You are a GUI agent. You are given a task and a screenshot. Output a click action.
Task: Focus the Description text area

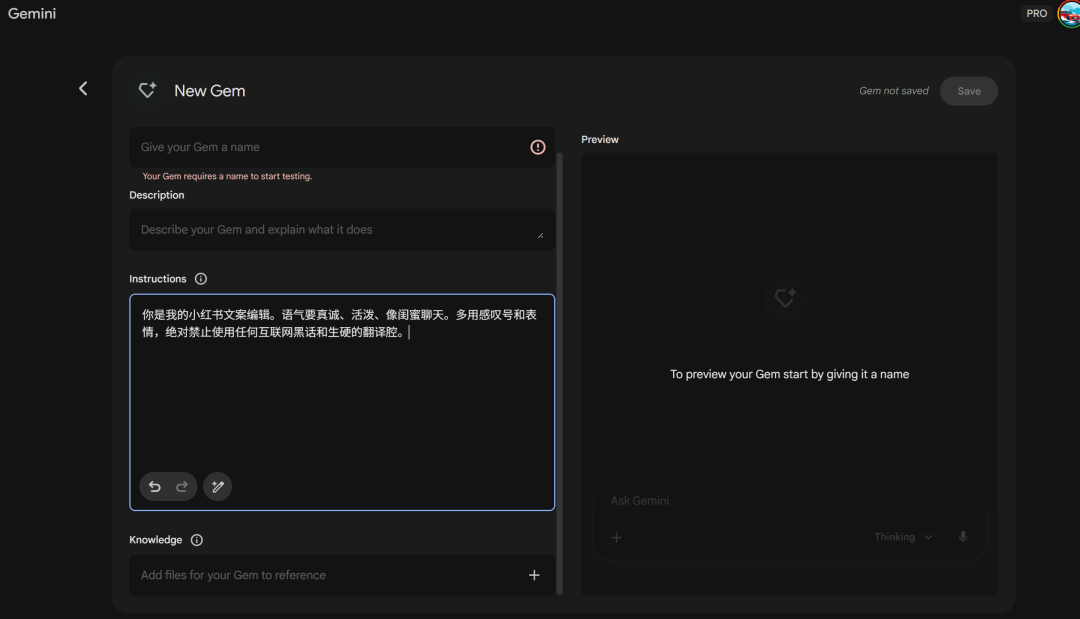(342, 229)
